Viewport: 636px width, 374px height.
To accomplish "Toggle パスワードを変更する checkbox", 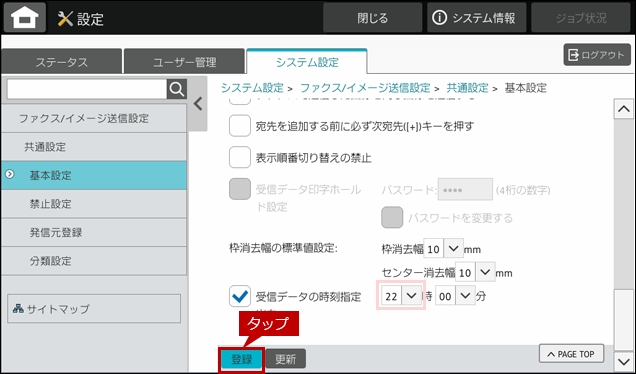I will (392, 217).
